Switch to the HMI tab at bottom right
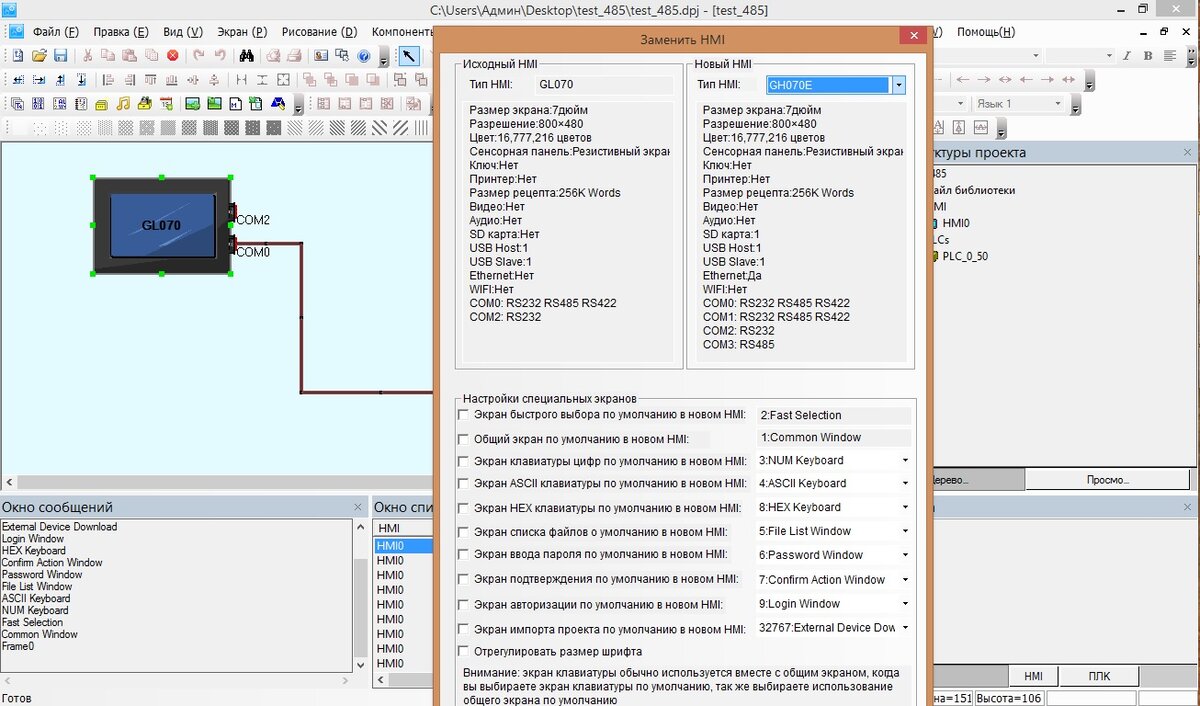 point(1033,676)
